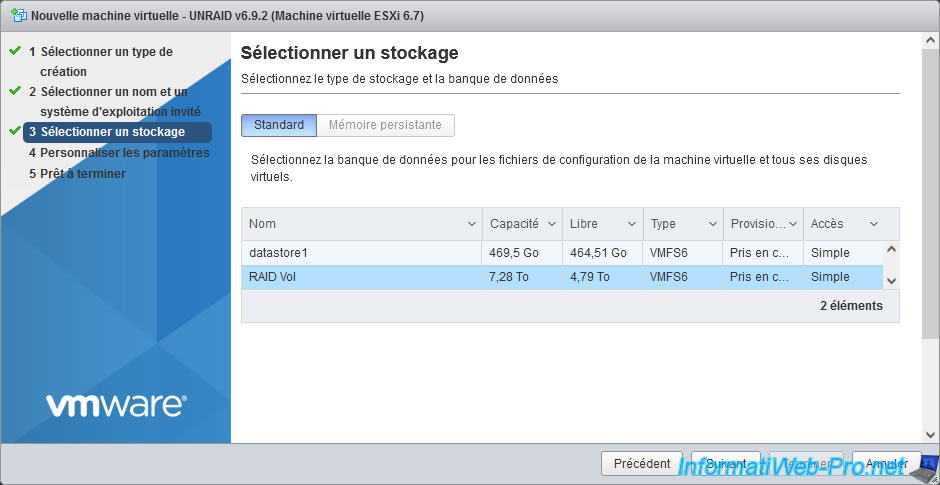940x485 pixels.
Task: Open the Type column dropdown arrow
Action: tap(713, 224)
